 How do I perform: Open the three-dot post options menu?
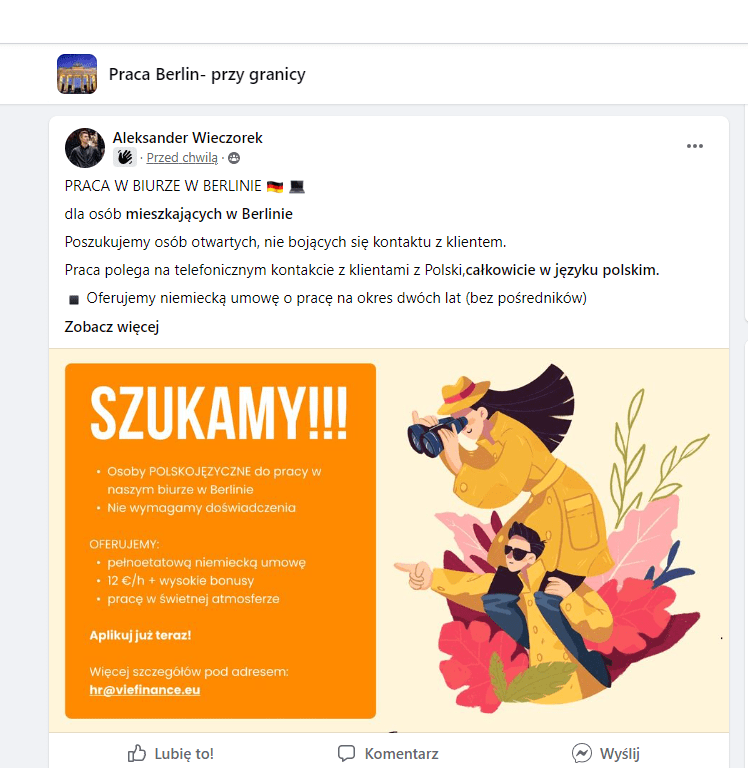695,146
